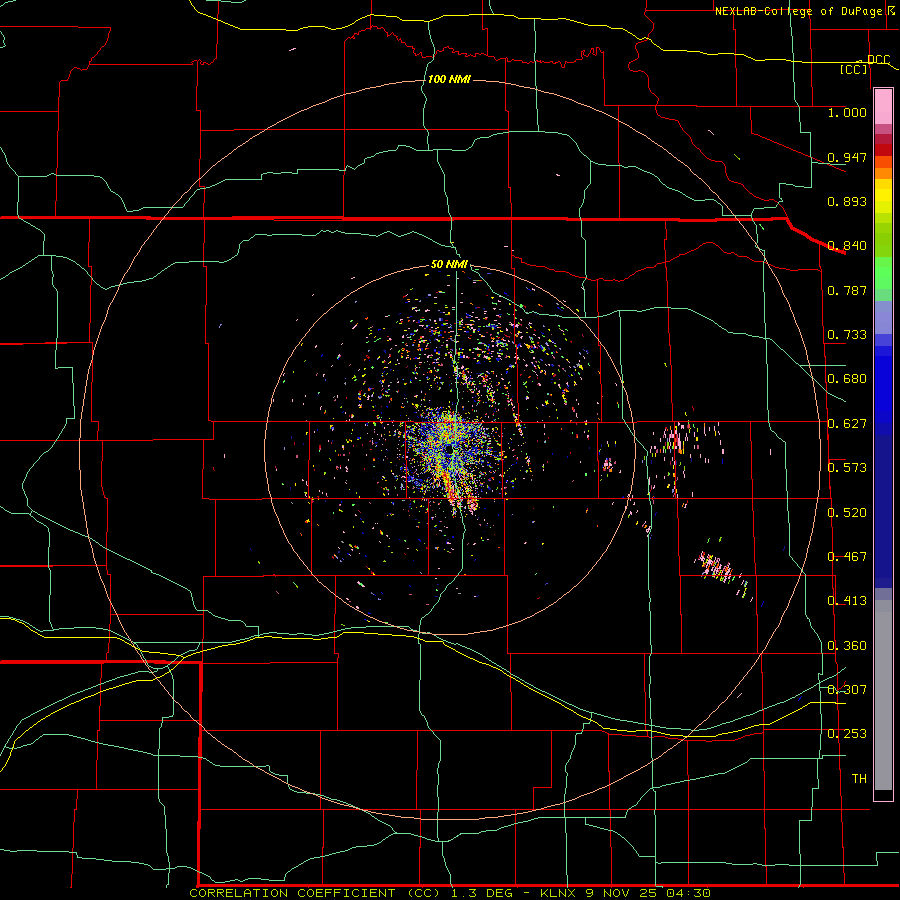This screenshot has height=900, width=900.
Task: Select the 0.360 scale value
Action: pos(847,646)
